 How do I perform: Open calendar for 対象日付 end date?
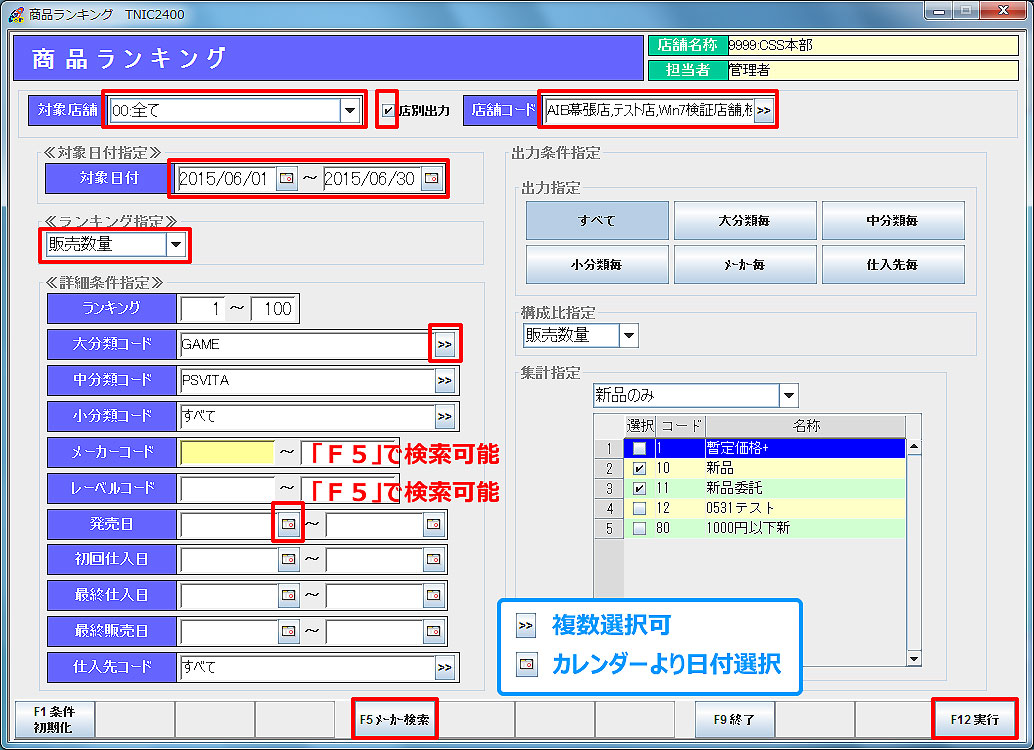[431, 179]
